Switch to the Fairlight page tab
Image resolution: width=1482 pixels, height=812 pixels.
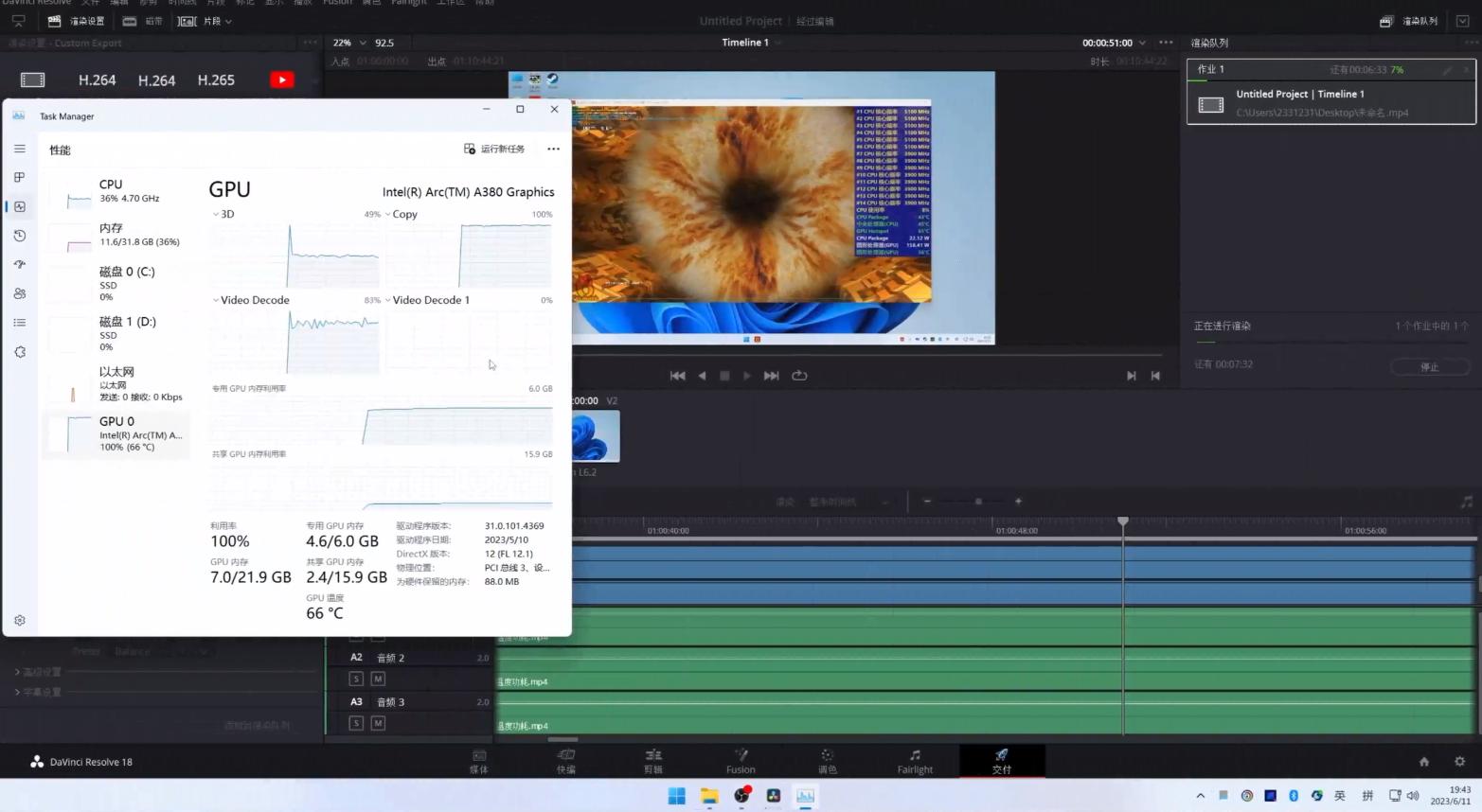915,761
